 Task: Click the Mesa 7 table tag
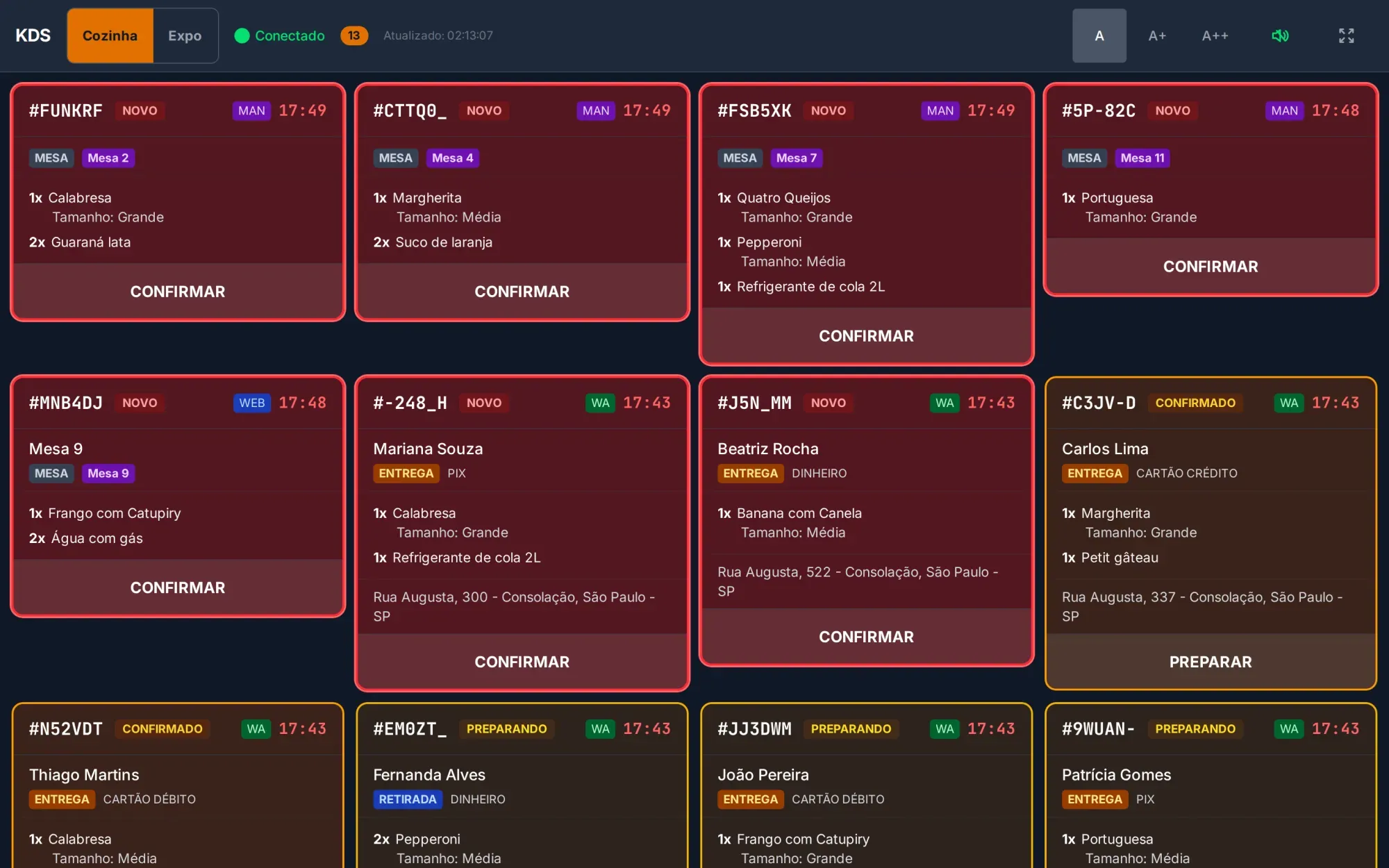point(797,158)
